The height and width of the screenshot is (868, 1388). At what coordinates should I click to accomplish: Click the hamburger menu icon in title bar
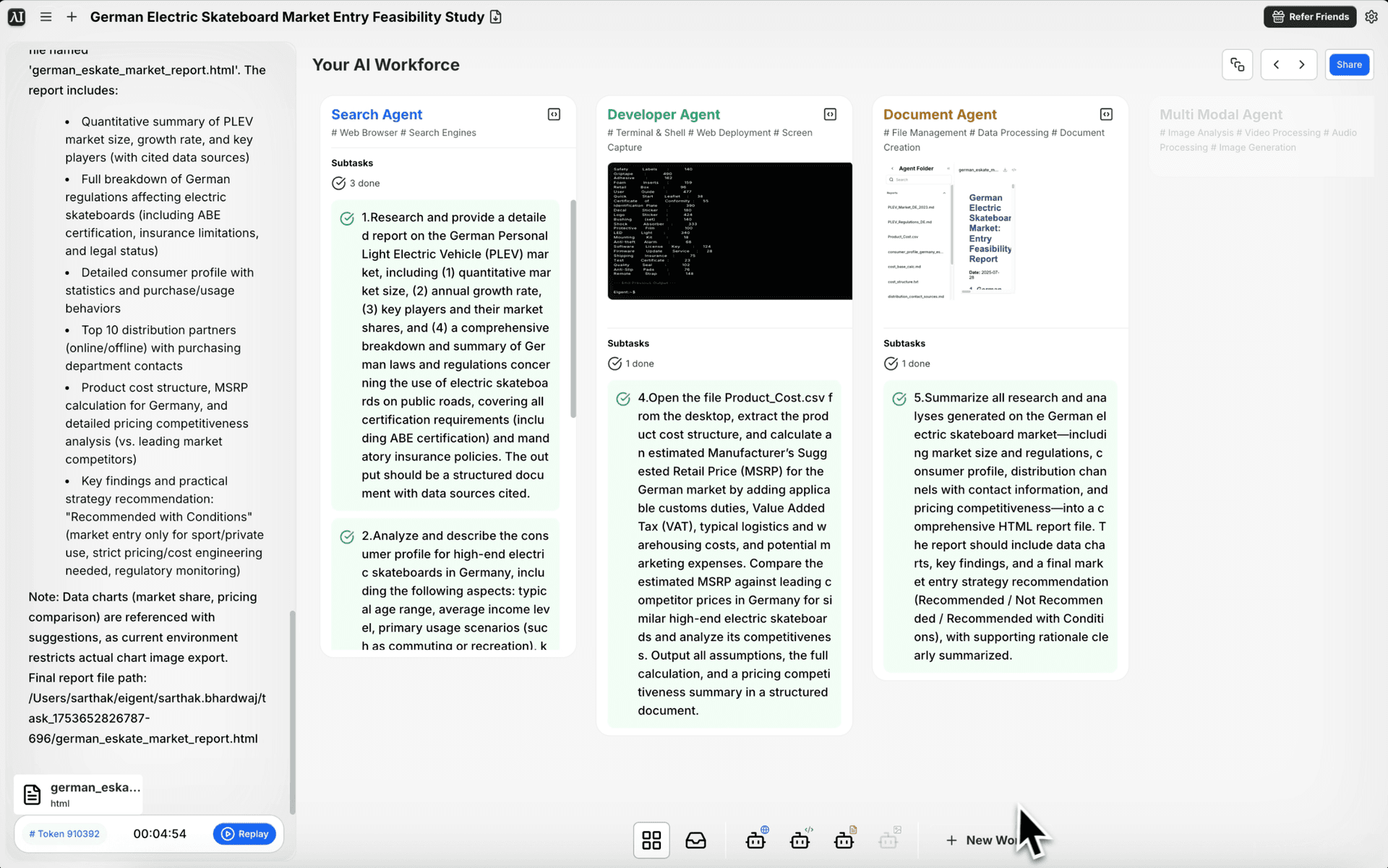coord(46,17)
